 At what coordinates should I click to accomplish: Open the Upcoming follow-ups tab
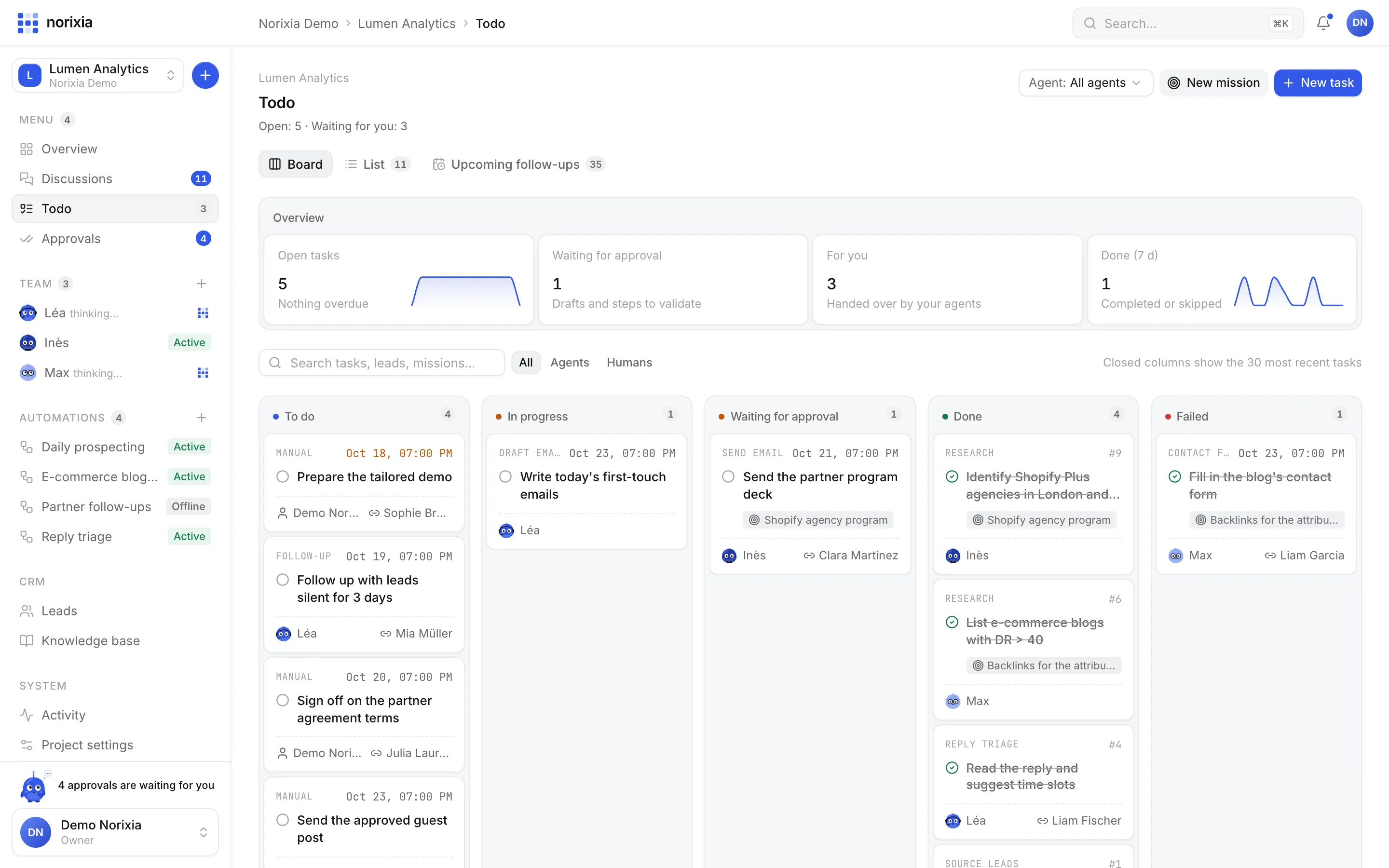tap(518, 164)
